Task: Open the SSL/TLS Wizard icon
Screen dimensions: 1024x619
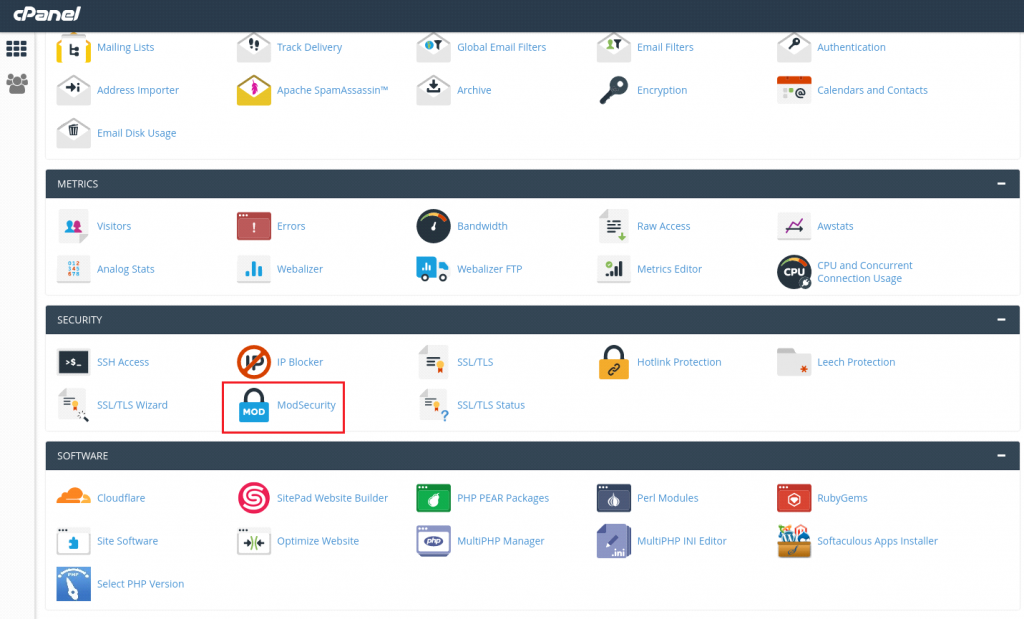Action: [x=73, y=405]
